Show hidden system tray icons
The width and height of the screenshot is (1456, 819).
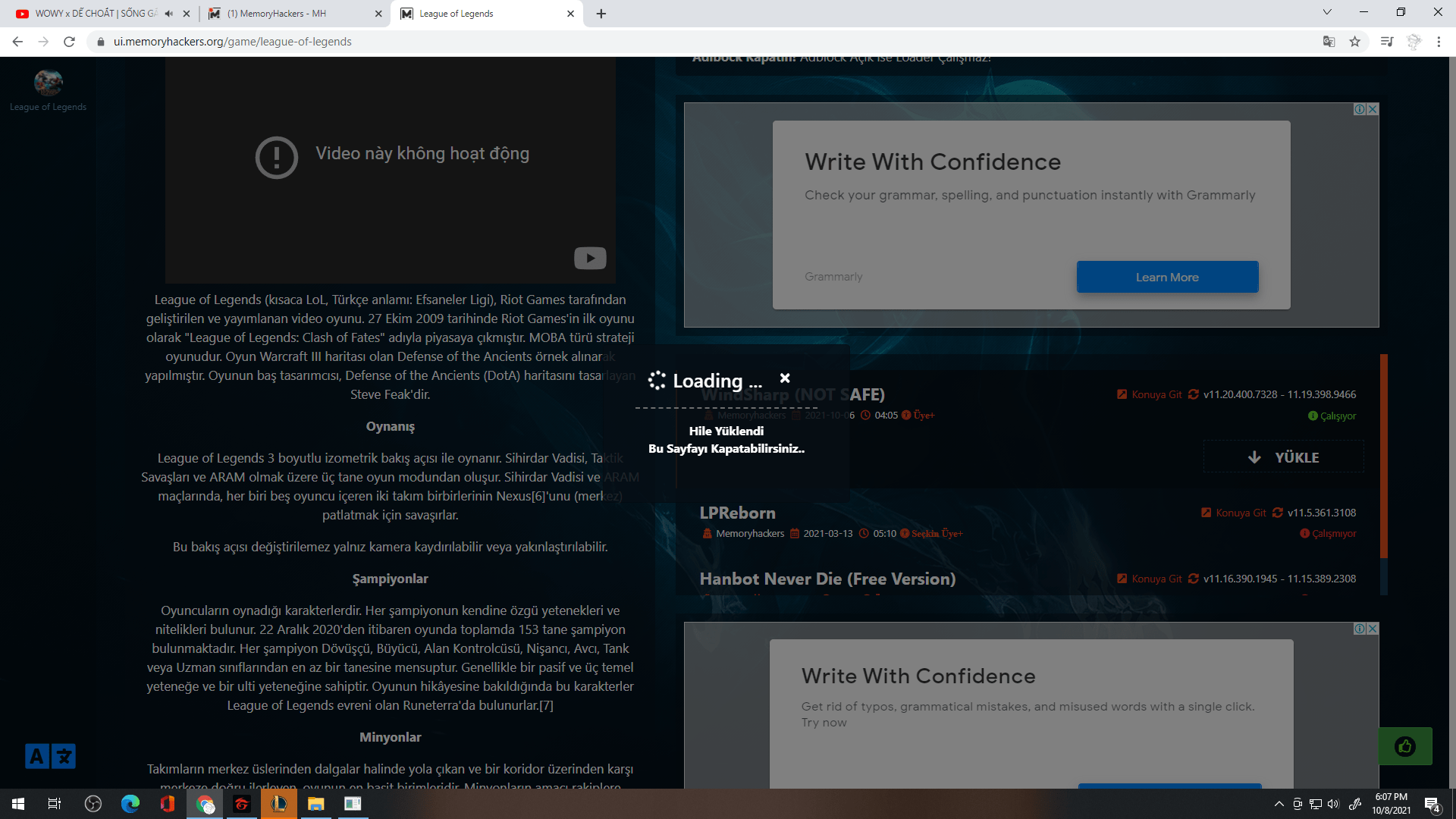click(x=1279, y=804)
